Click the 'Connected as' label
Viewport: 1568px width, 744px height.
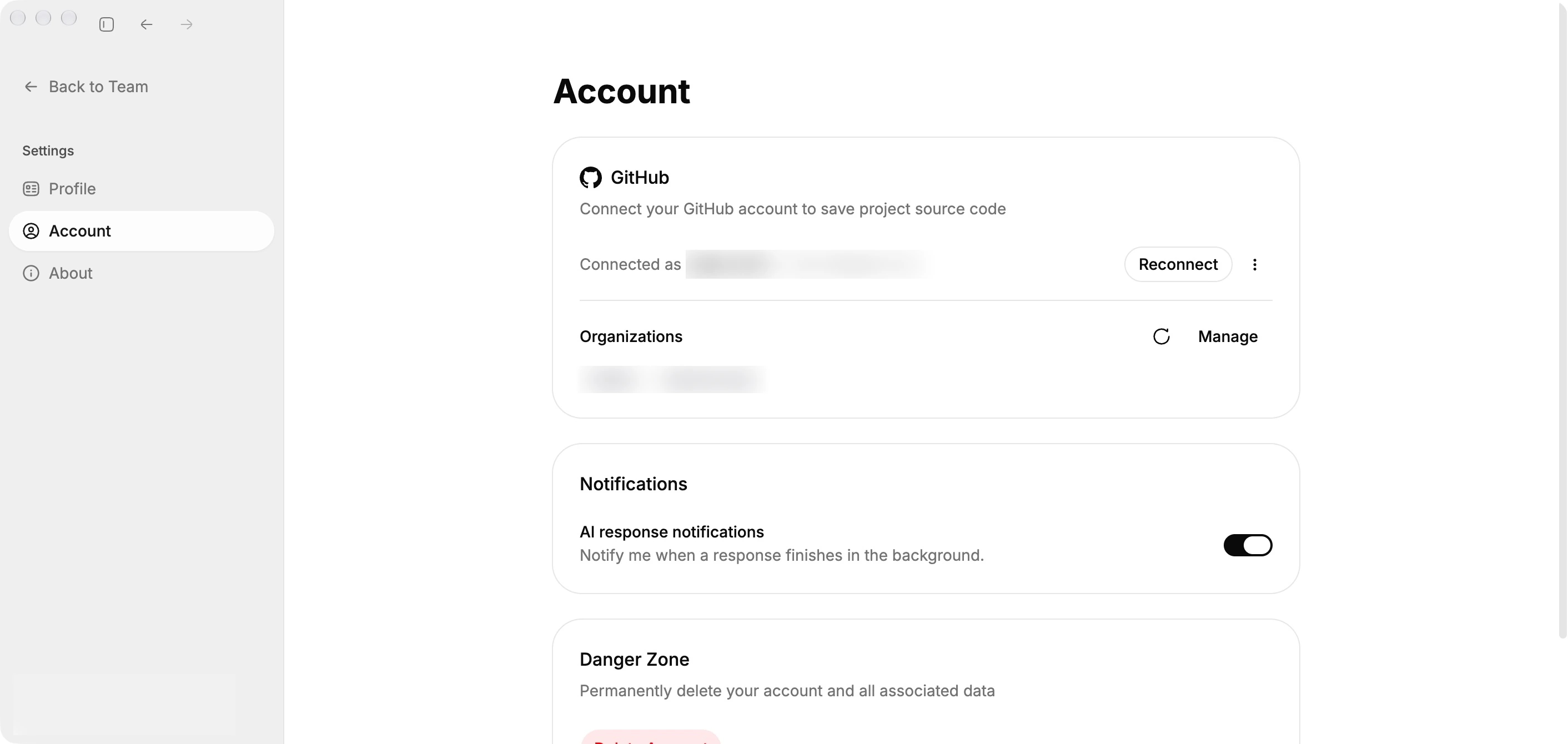point(630,264)
